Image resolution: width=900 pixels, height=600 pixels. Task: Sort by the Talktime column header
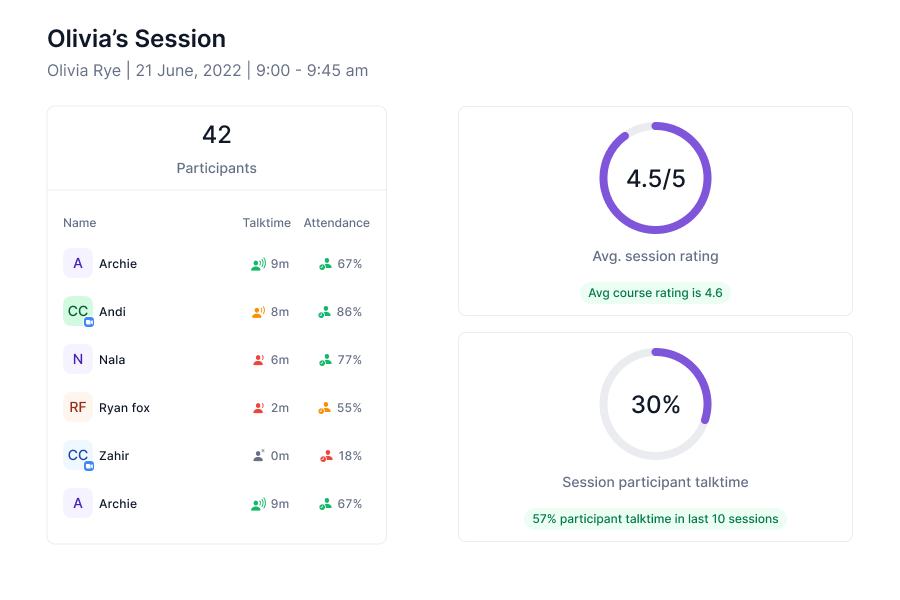[x=266, y=223]
